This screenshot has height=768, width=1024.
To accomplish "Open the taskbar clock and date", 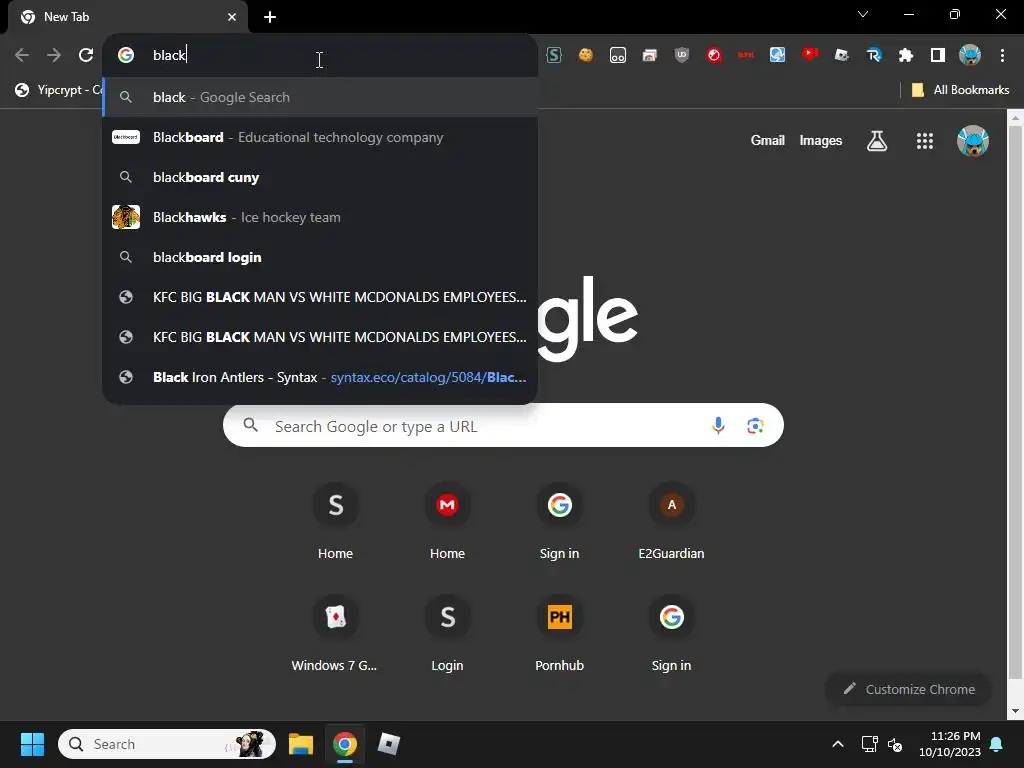I will point(950,744).
